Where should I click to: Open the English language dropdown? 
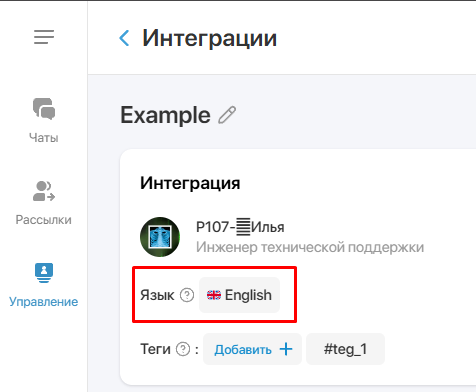point(239,295)
